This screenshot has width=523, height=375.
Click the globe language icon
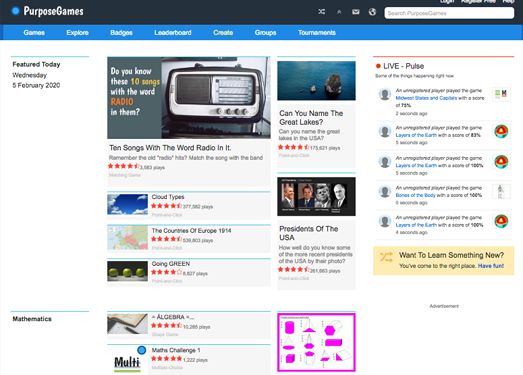click(372, 12)
